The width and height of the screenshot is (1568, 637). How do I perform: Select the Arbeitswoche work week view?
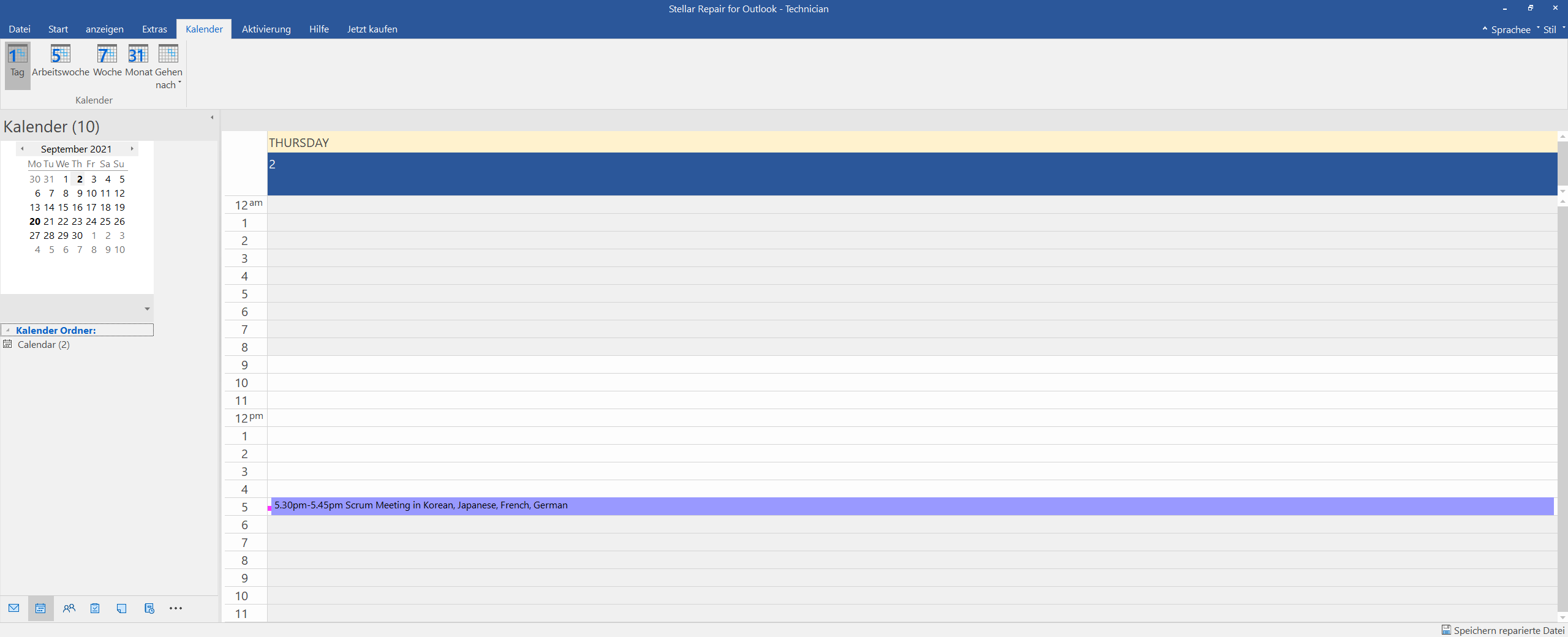(60, 62)
